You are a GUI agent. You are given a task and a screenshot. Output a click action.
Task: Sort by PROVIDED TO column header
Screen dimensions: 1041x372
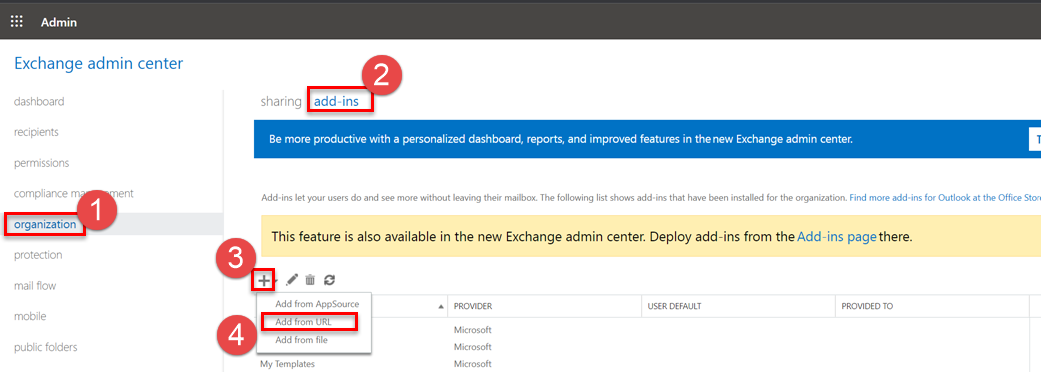tap(867, 306)
